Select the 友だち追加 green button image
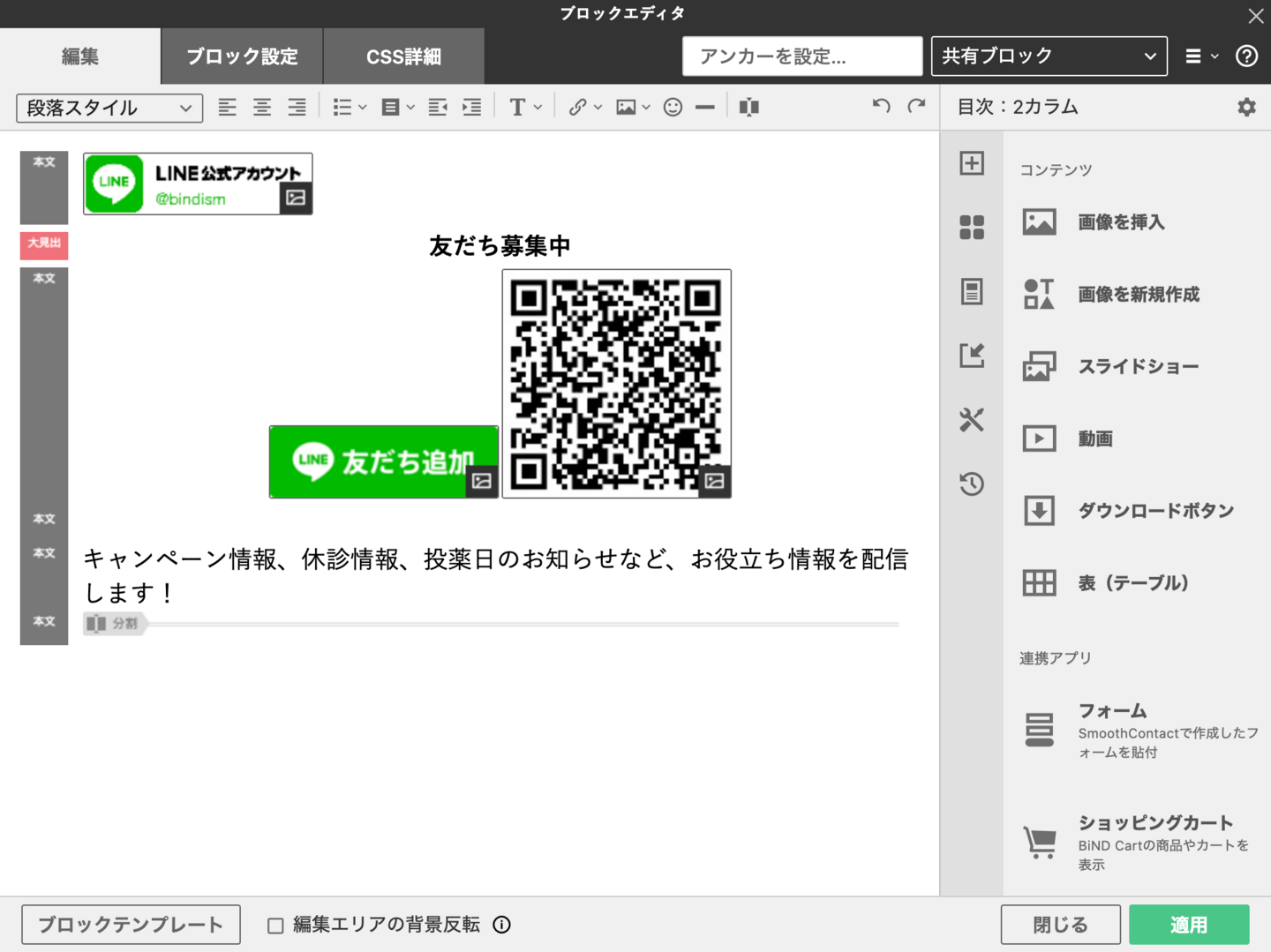Viewport: 1271px width, 952px height. (384, 461)
